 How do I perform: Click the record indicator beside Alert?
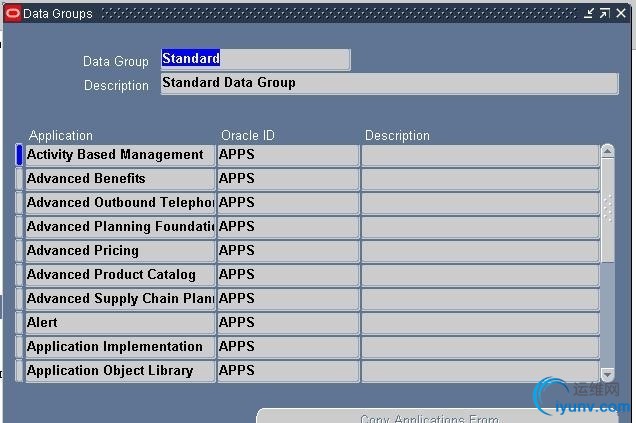point(19,323)
